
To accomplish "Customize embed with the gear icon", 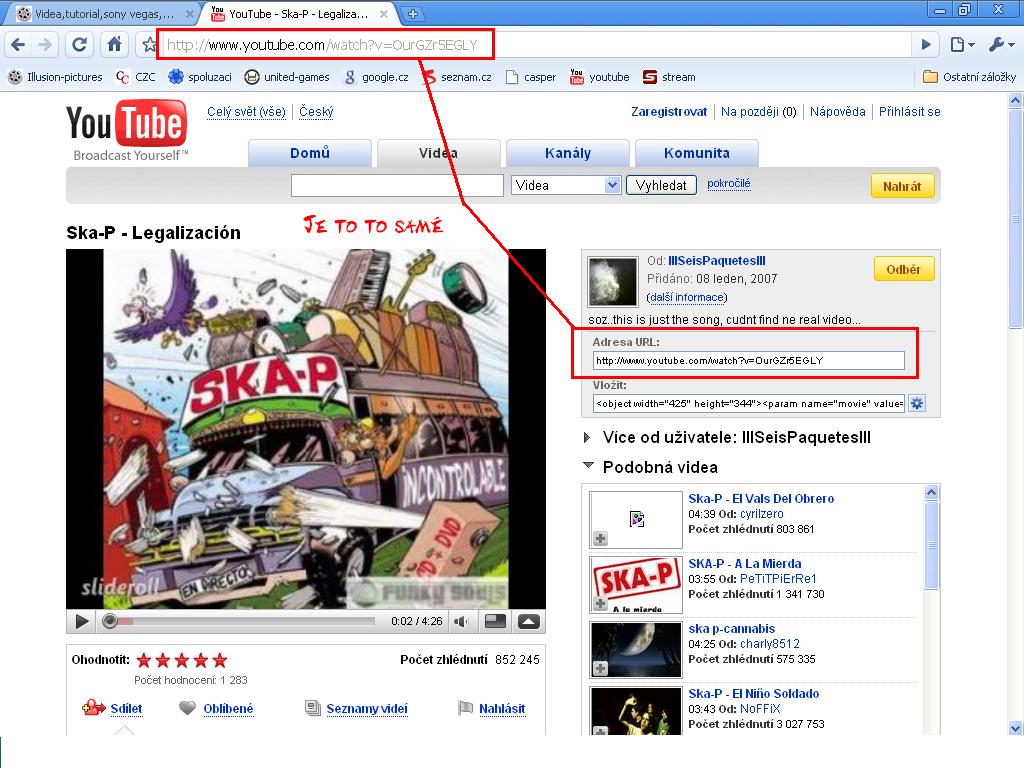I will (917, 403).
